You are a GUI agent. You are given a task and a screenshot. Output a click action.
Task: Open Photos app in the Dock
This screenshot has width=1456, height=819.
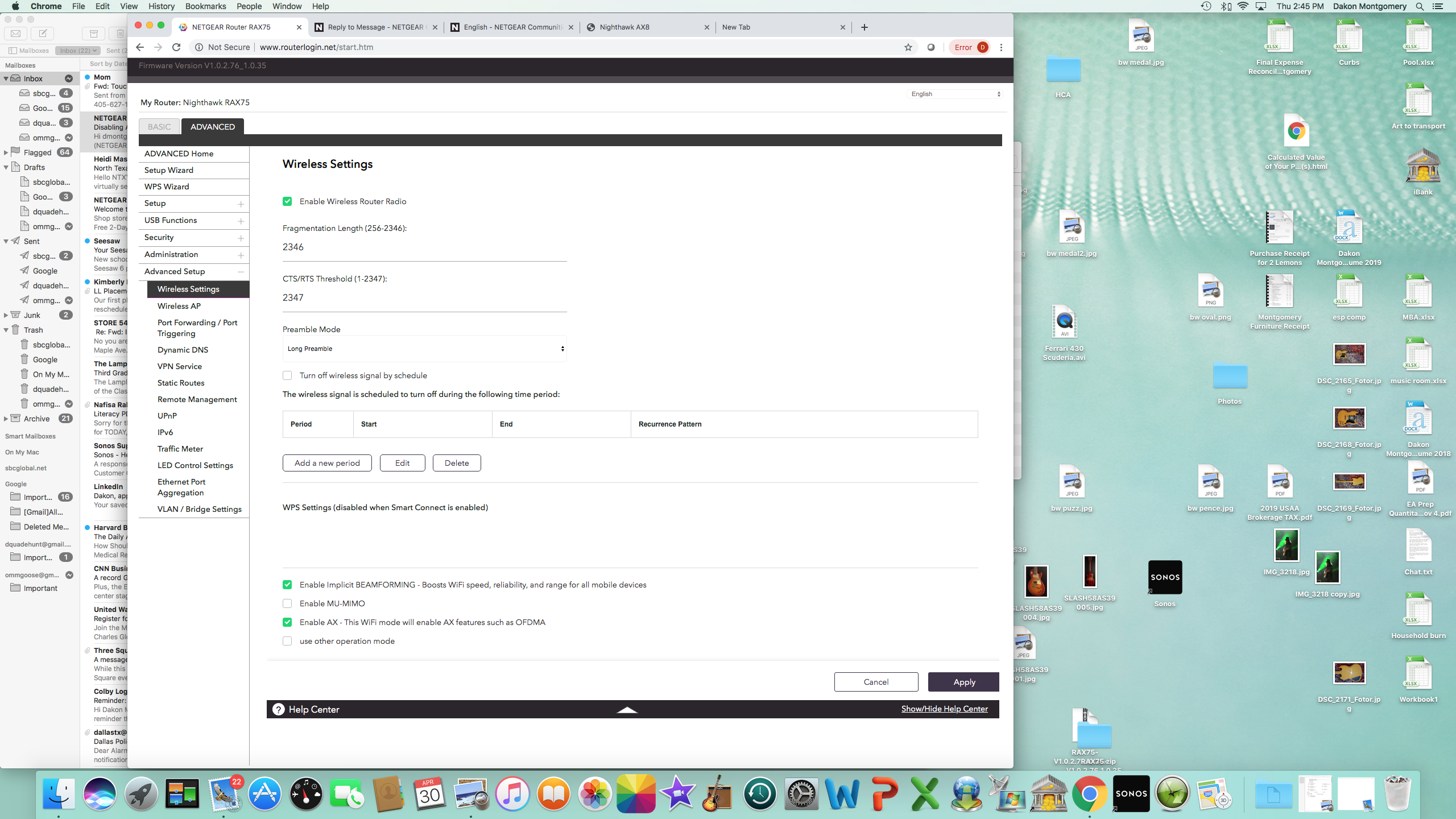pyautogui.click(x=594, y=793)
